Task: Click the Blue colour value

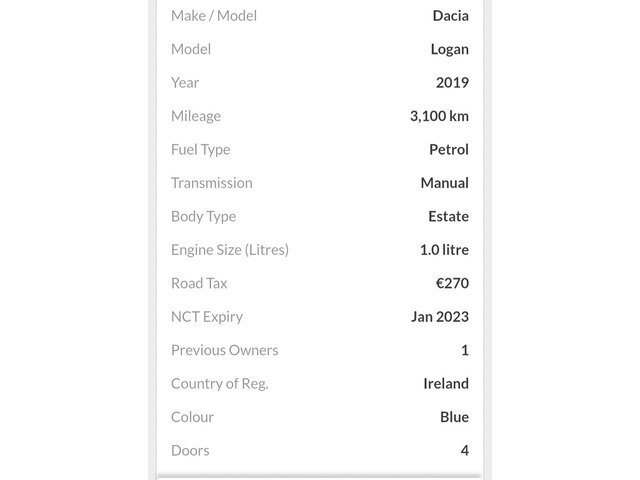Action: pos(454,418)
